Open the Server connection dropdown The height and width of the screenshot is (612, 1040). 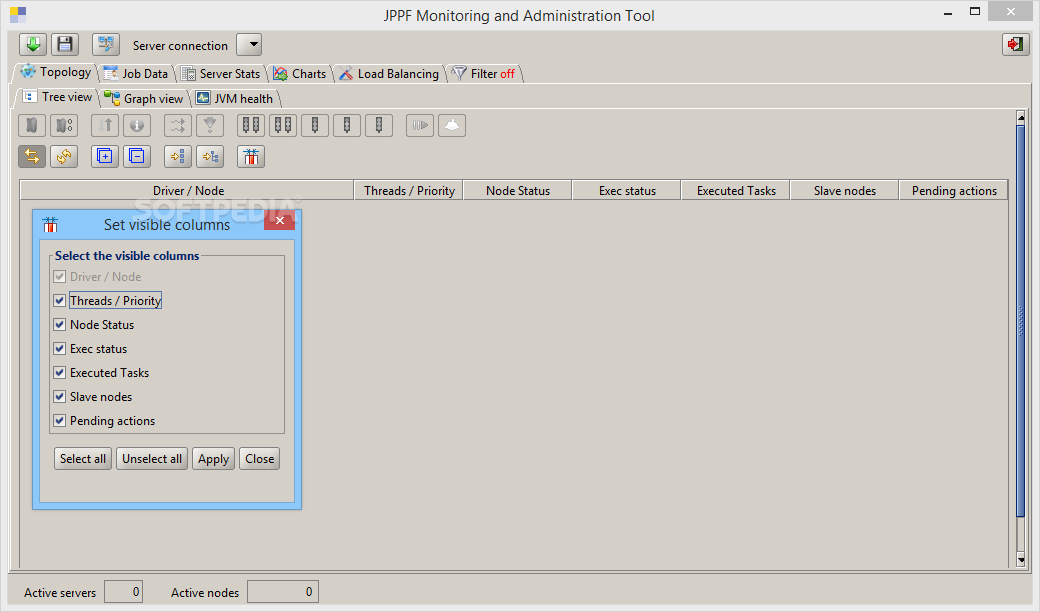[249, 44]
